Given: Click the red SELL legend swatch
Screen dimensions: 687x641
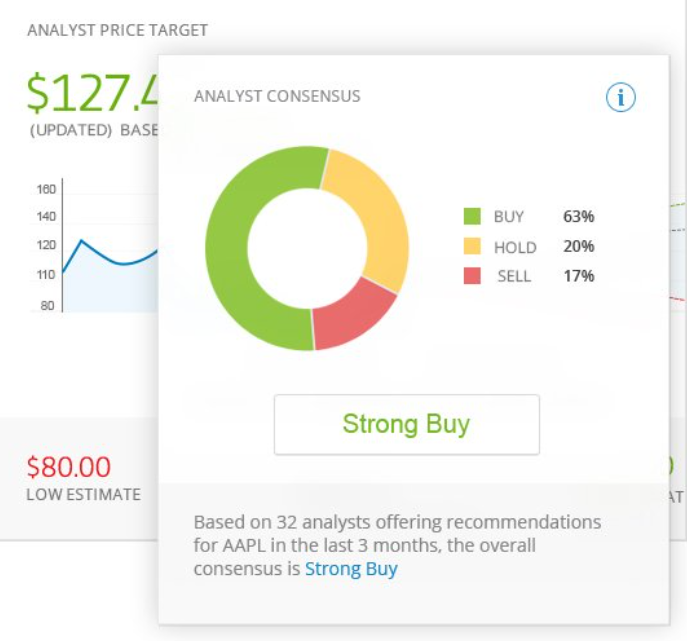Looking at the screenshot, I should pyautogui.click(x=472, y=276).
